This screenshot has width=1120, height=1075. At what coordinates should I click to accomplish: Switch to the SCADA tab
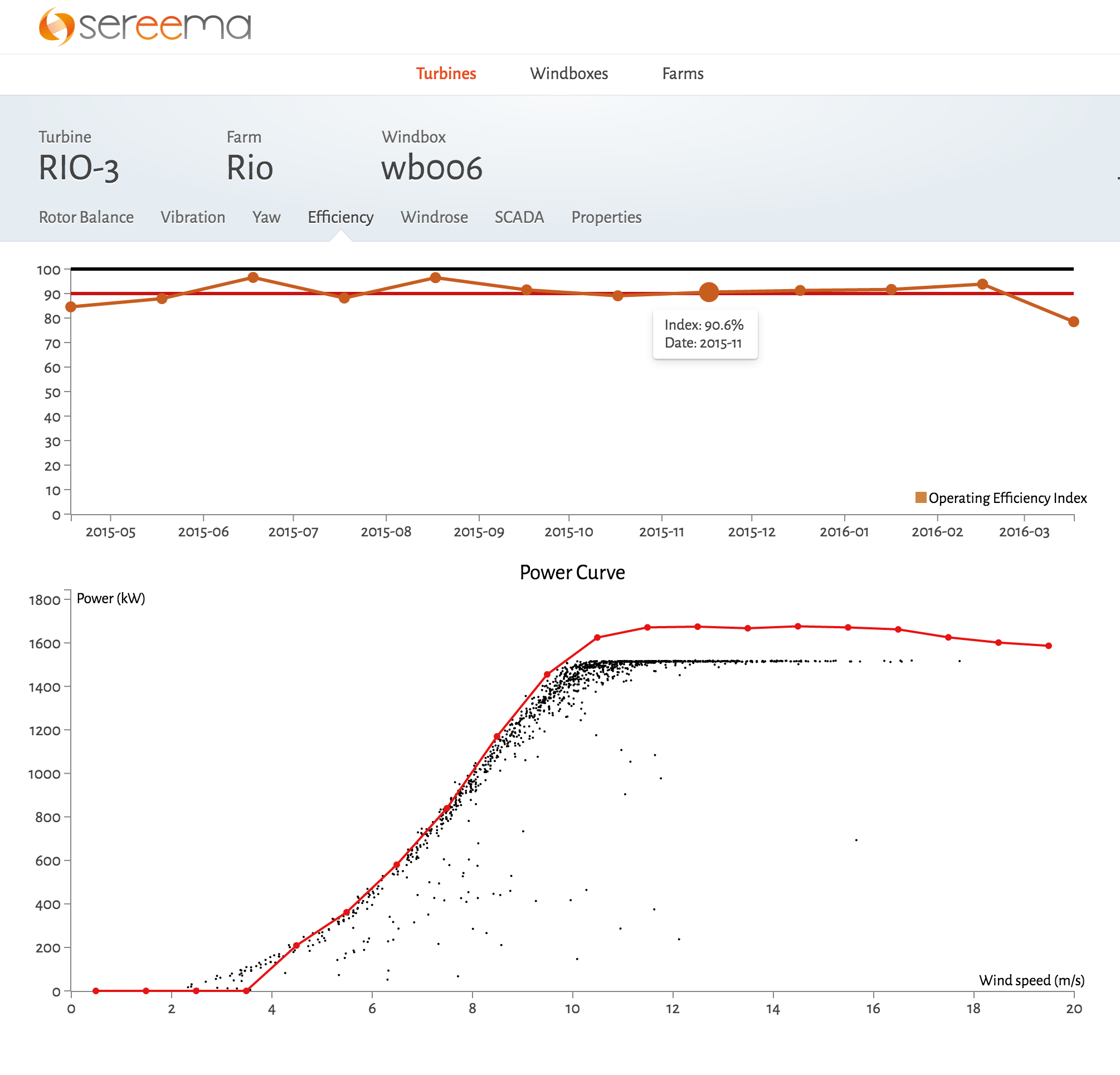coord(519,217)
